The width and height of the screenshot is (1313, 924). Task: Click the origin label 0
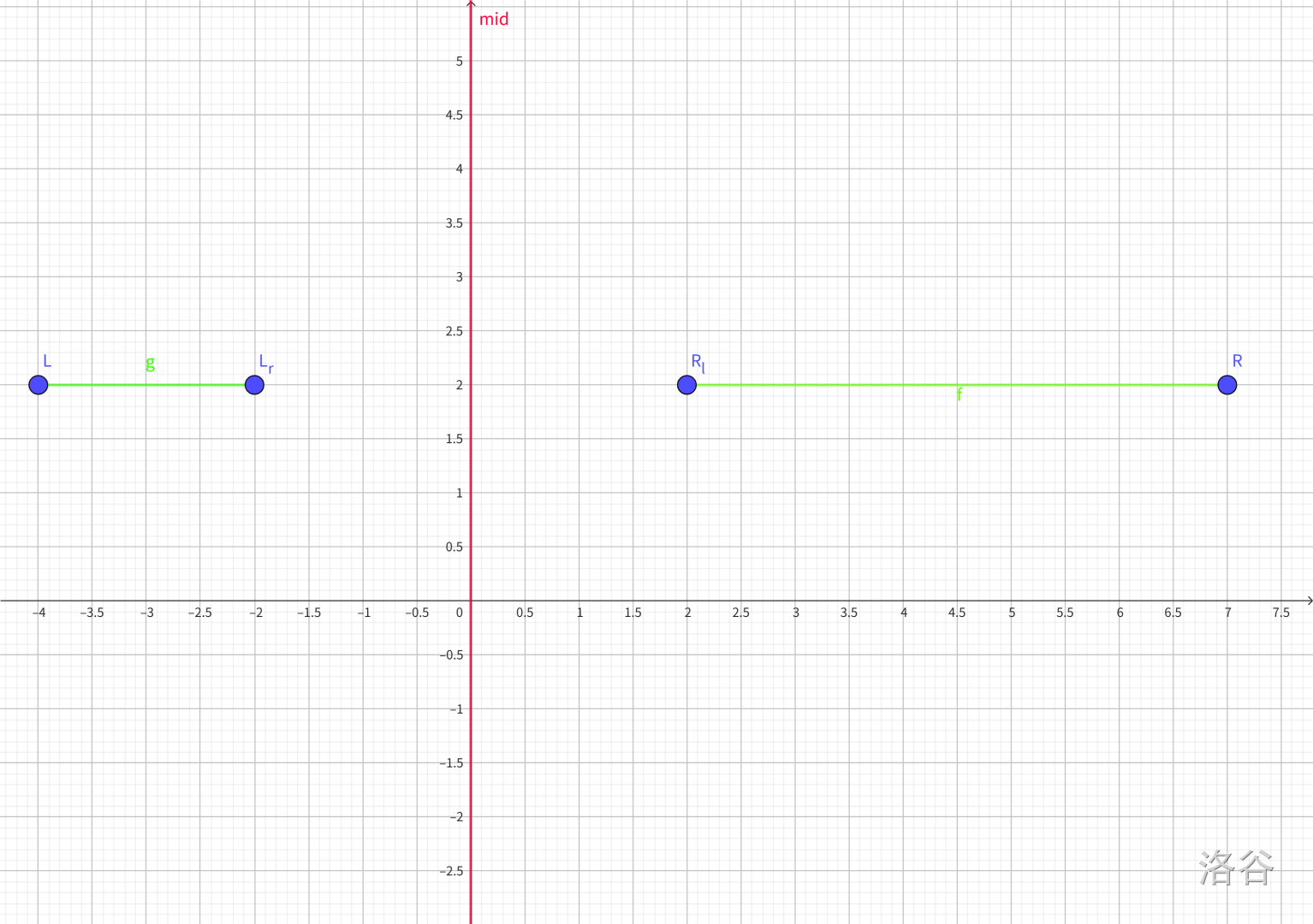[x=460, y=613]
